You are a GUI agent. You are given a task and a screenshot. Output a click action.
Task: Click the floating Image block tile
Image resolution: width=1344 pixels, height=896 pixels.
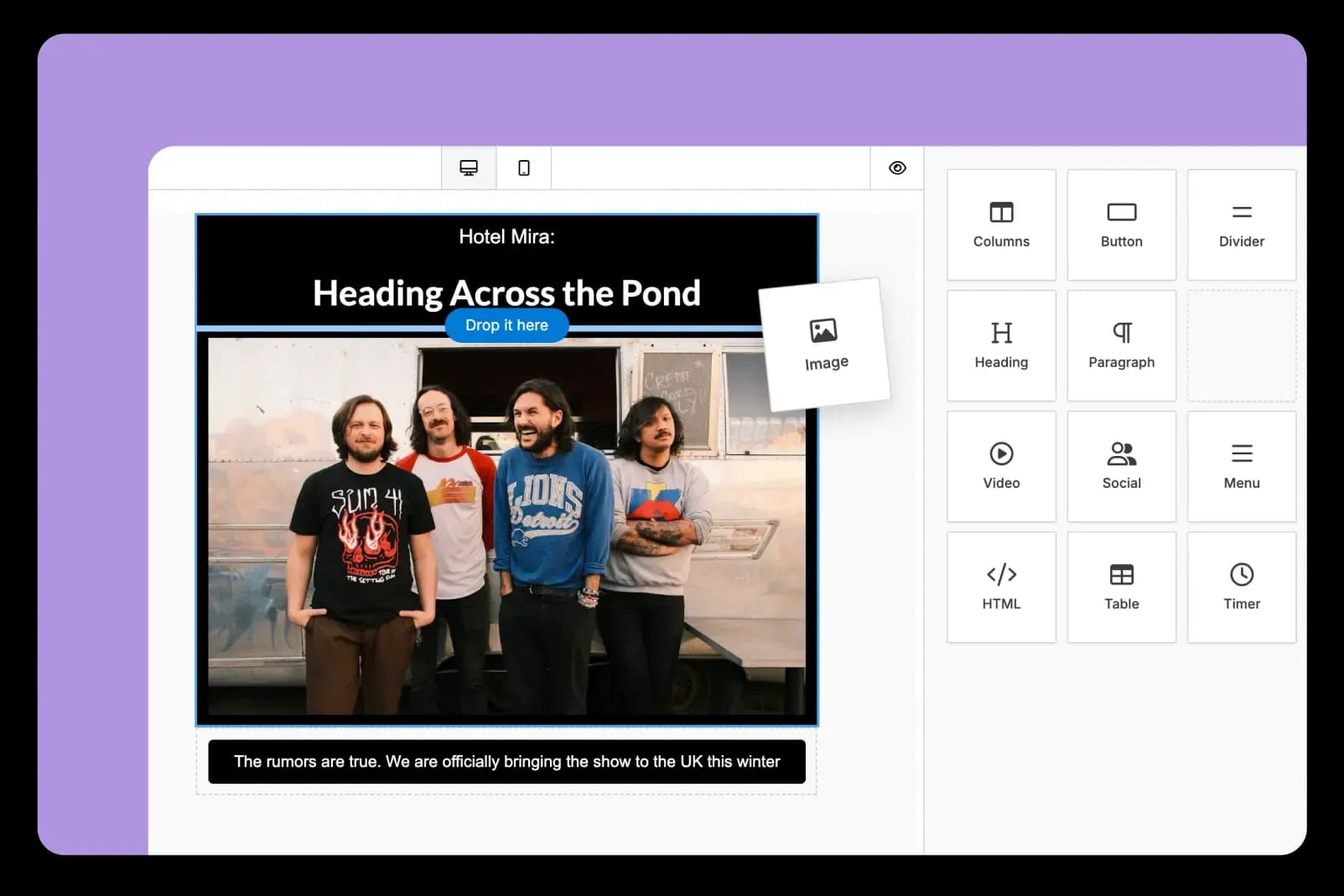tap(825, 344)
